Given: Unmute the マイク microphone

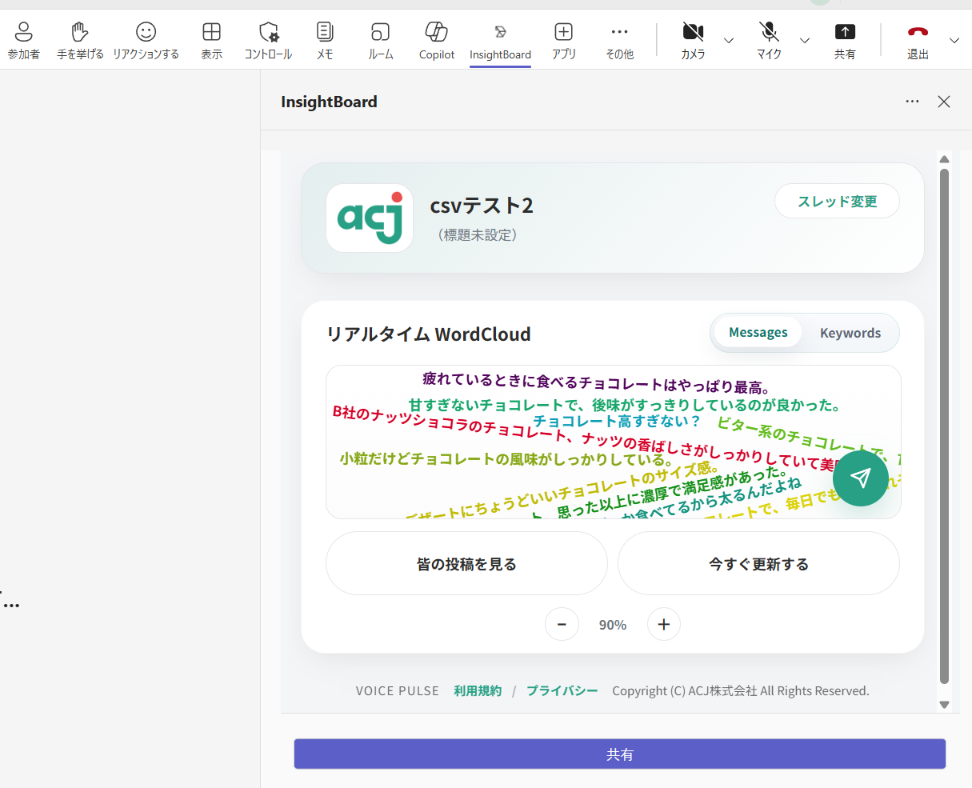Looking at the screenshot, I should point(769,40).
